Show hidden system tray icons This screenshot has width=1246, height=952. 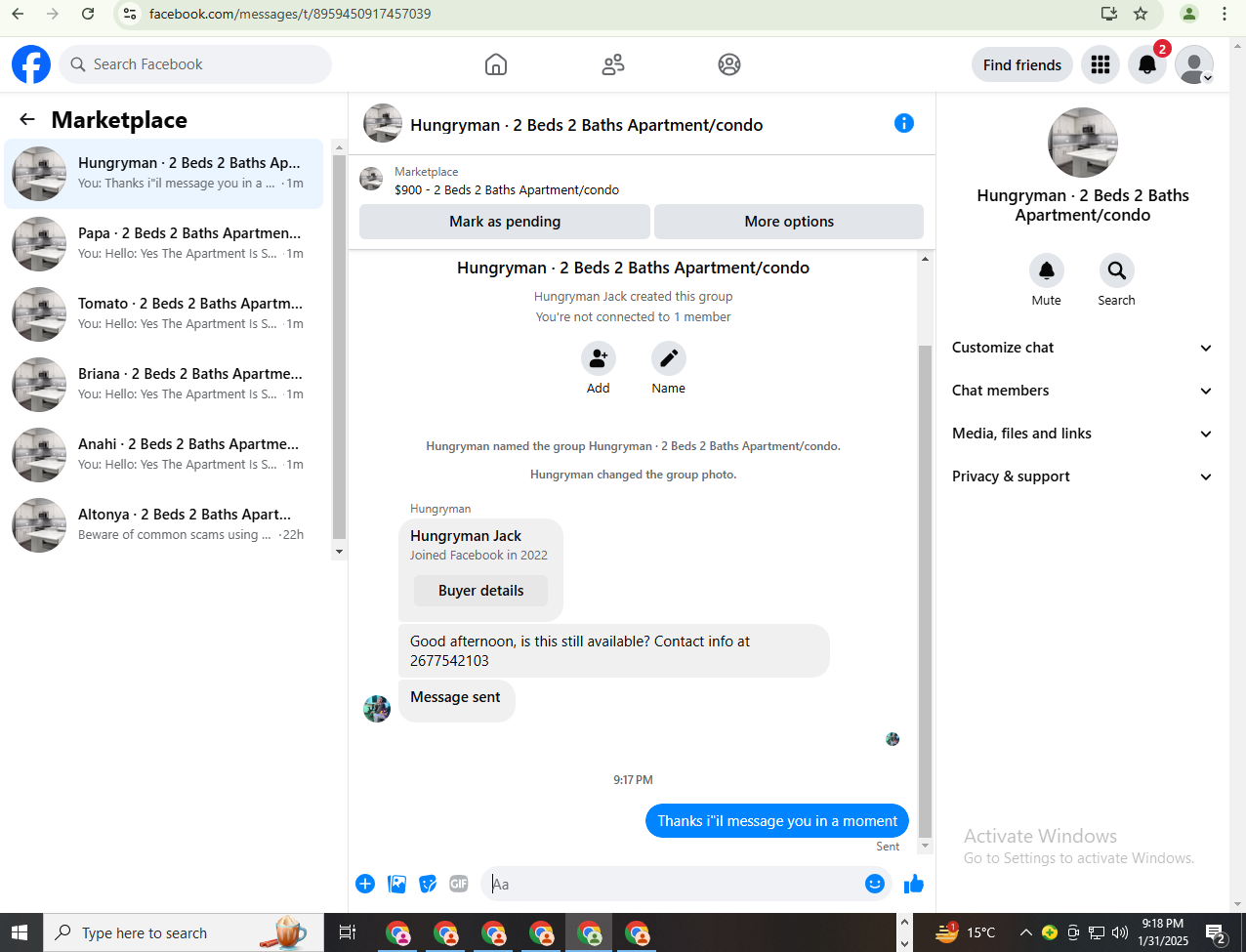[x=1026, y=932]
